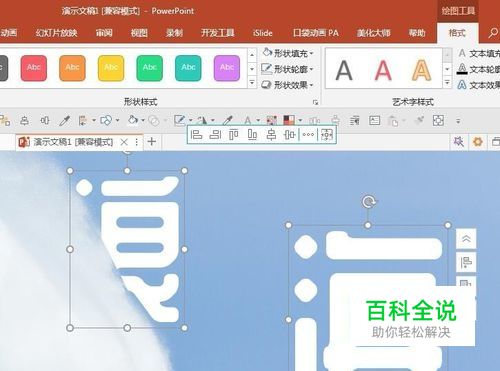
Task: Open the iSlide ribbon tab
Action: 263,33
